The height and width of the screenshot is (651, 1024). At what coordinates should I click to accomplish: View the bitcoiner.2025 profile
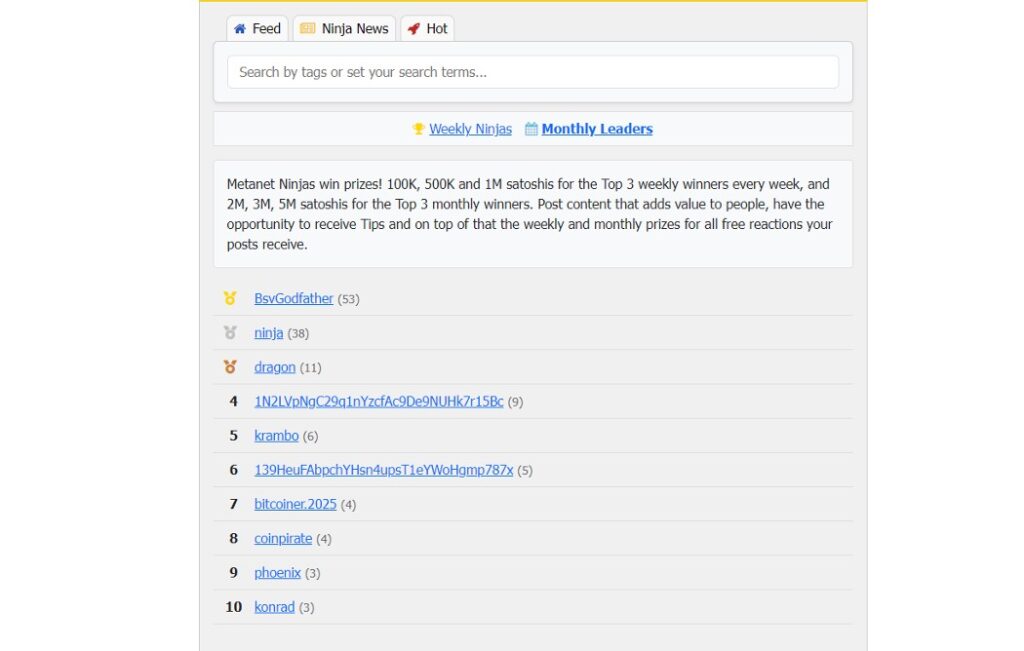click(x=295, y=504)
